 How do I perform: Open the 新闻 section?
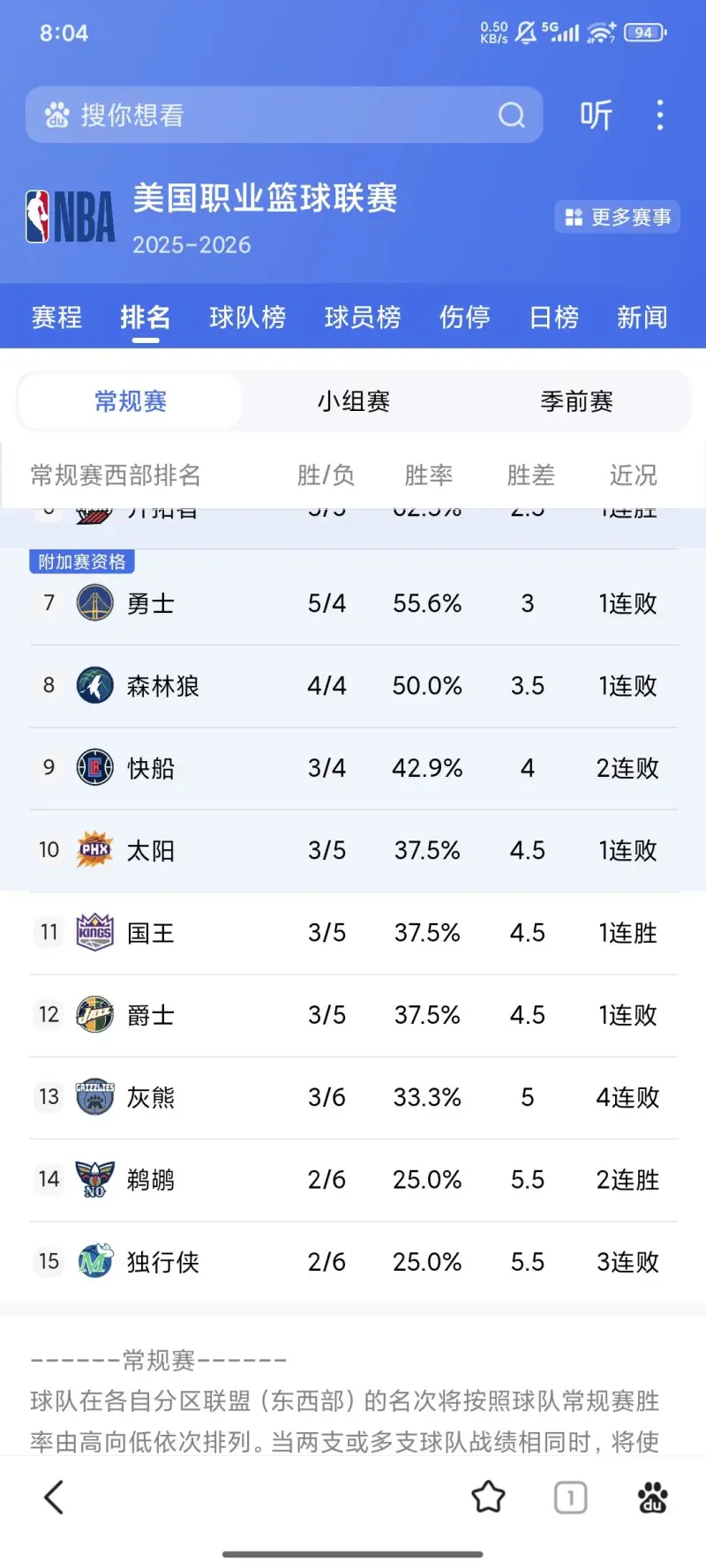click(x=641, y=317)
